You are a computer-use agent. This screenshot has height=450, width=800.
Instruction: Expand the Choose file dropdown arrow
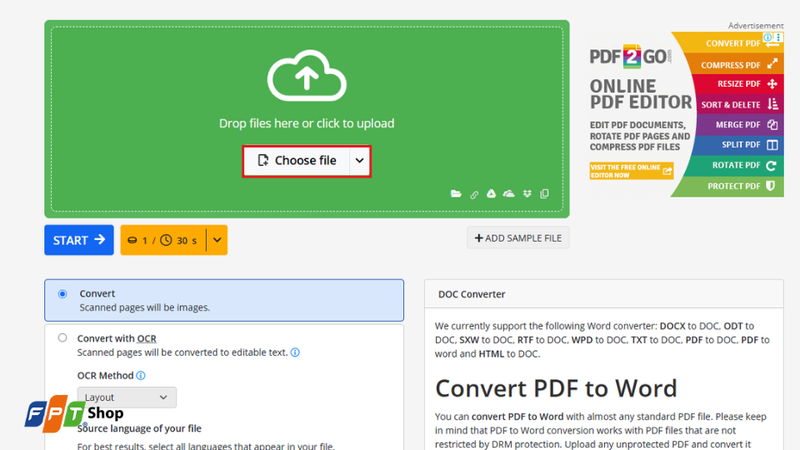(x=360, y=161)
